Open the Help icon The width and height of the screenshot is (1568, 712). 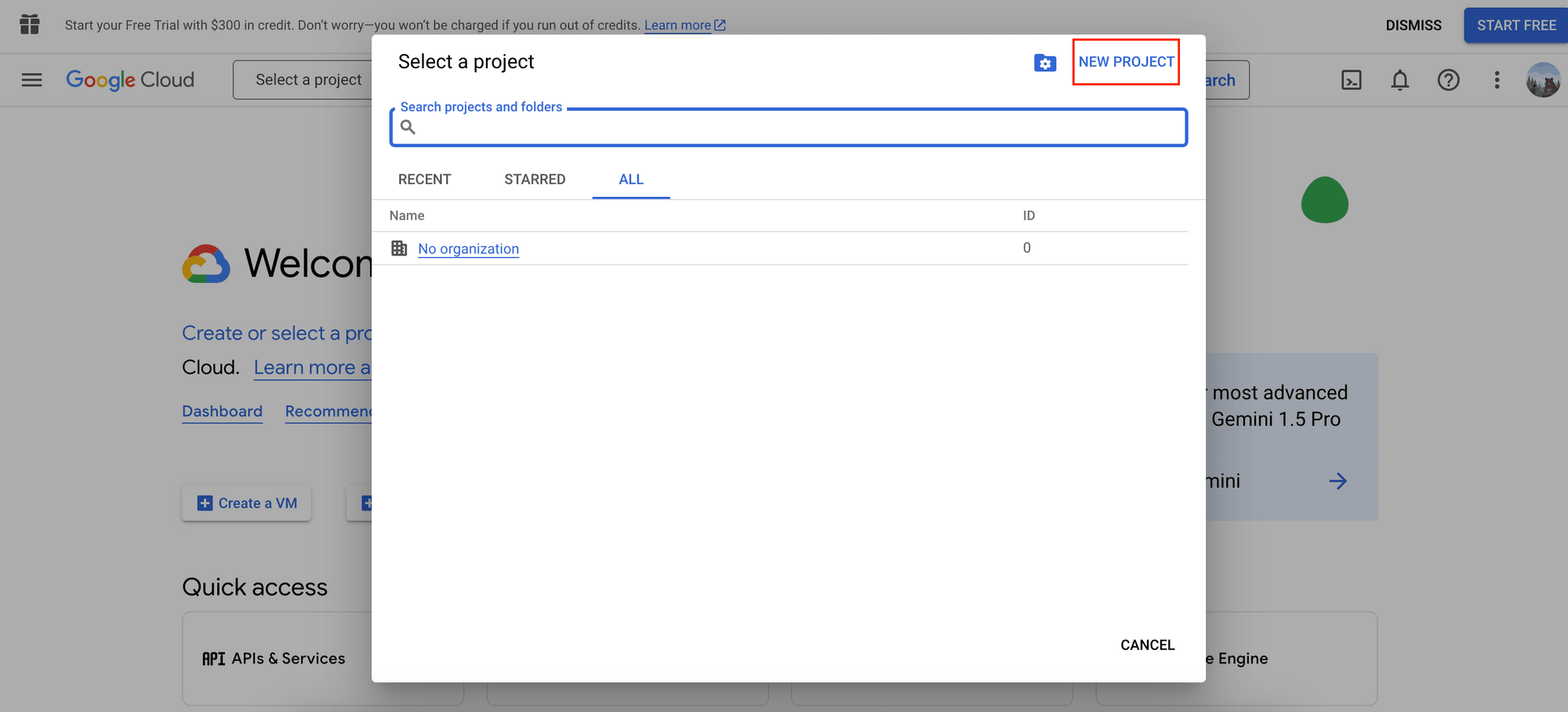[1448, 79]
